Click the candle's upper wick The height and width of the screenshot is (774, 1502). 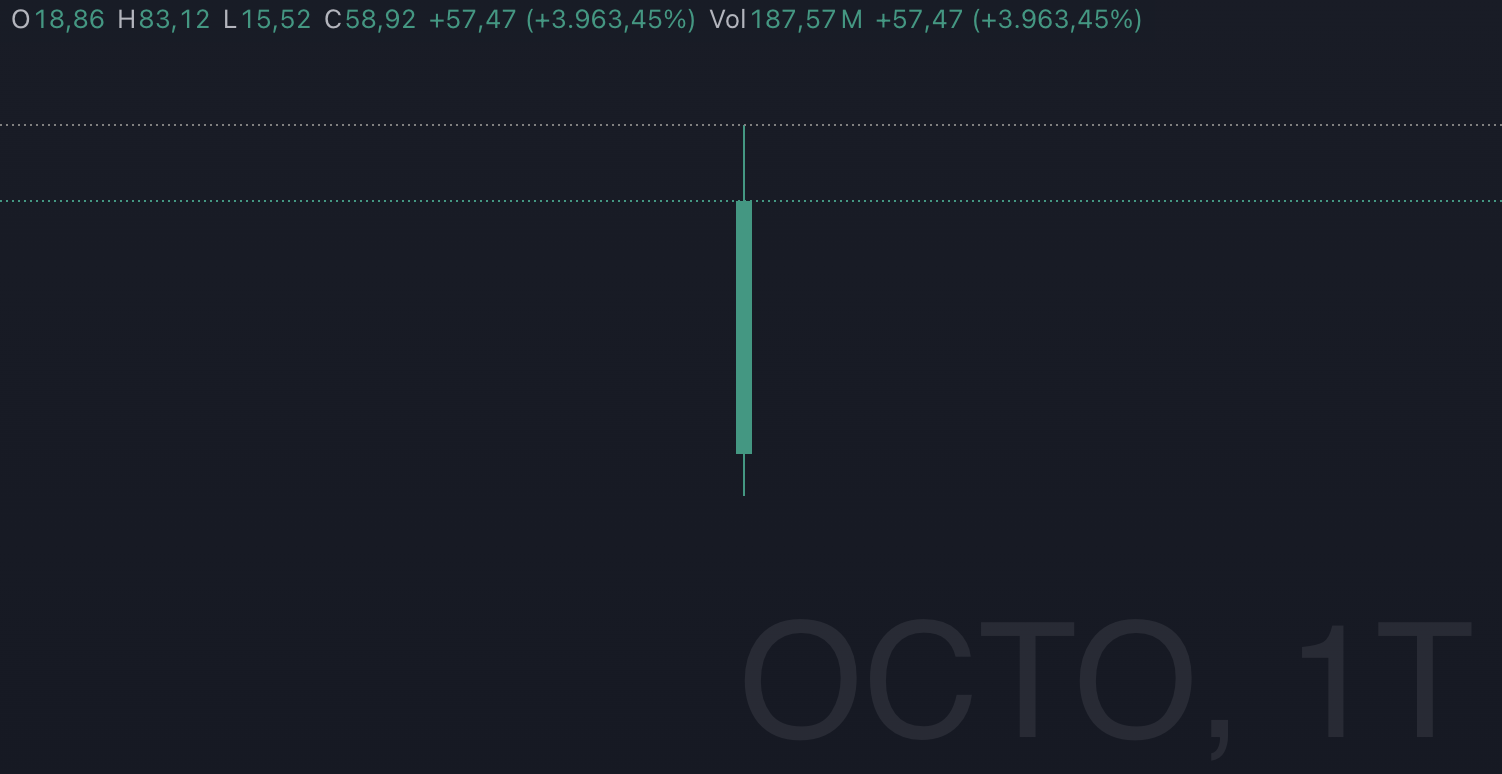744,163
